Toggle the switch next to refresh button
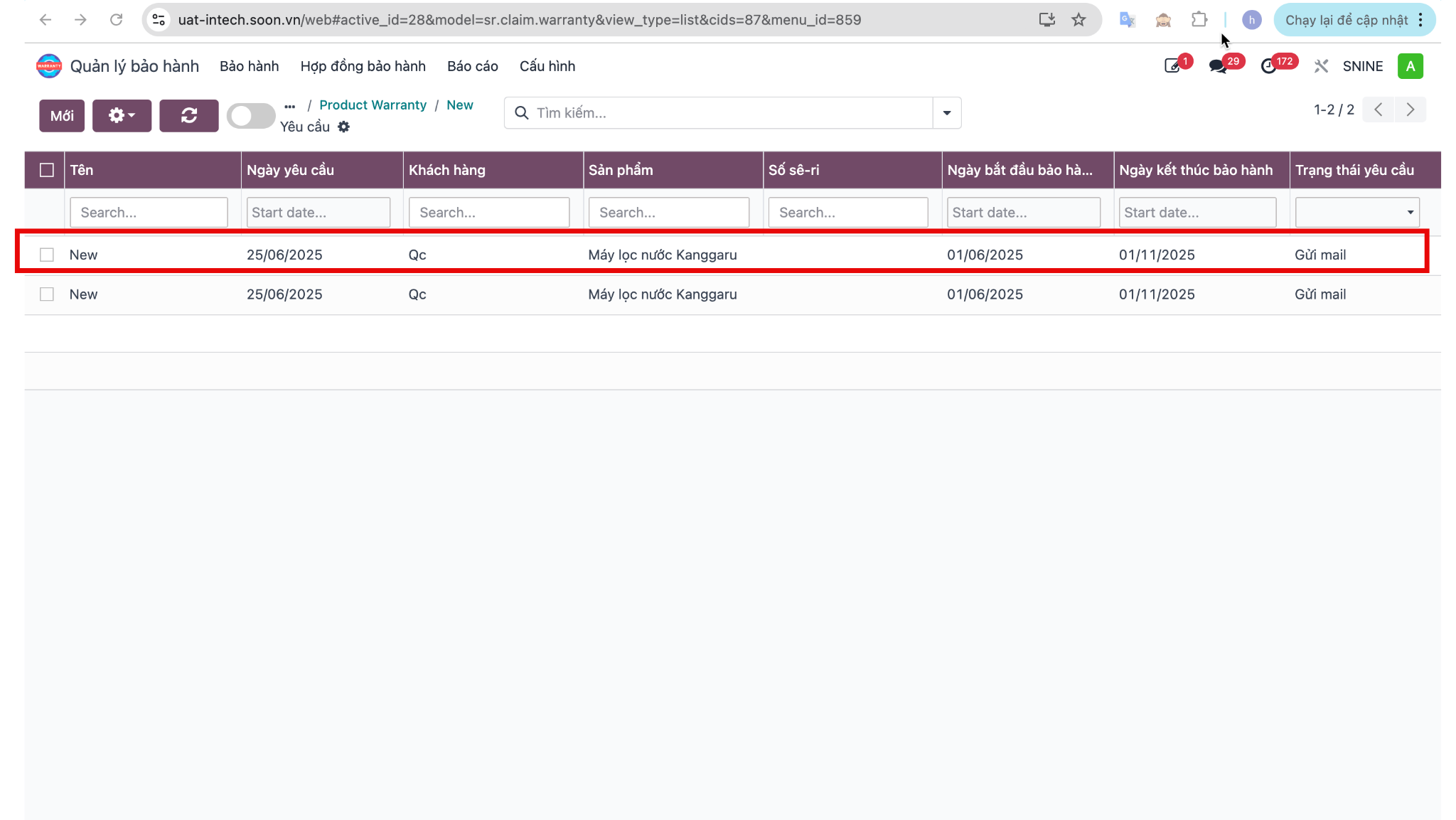1456x820 pixels. [x=251, y=116]
